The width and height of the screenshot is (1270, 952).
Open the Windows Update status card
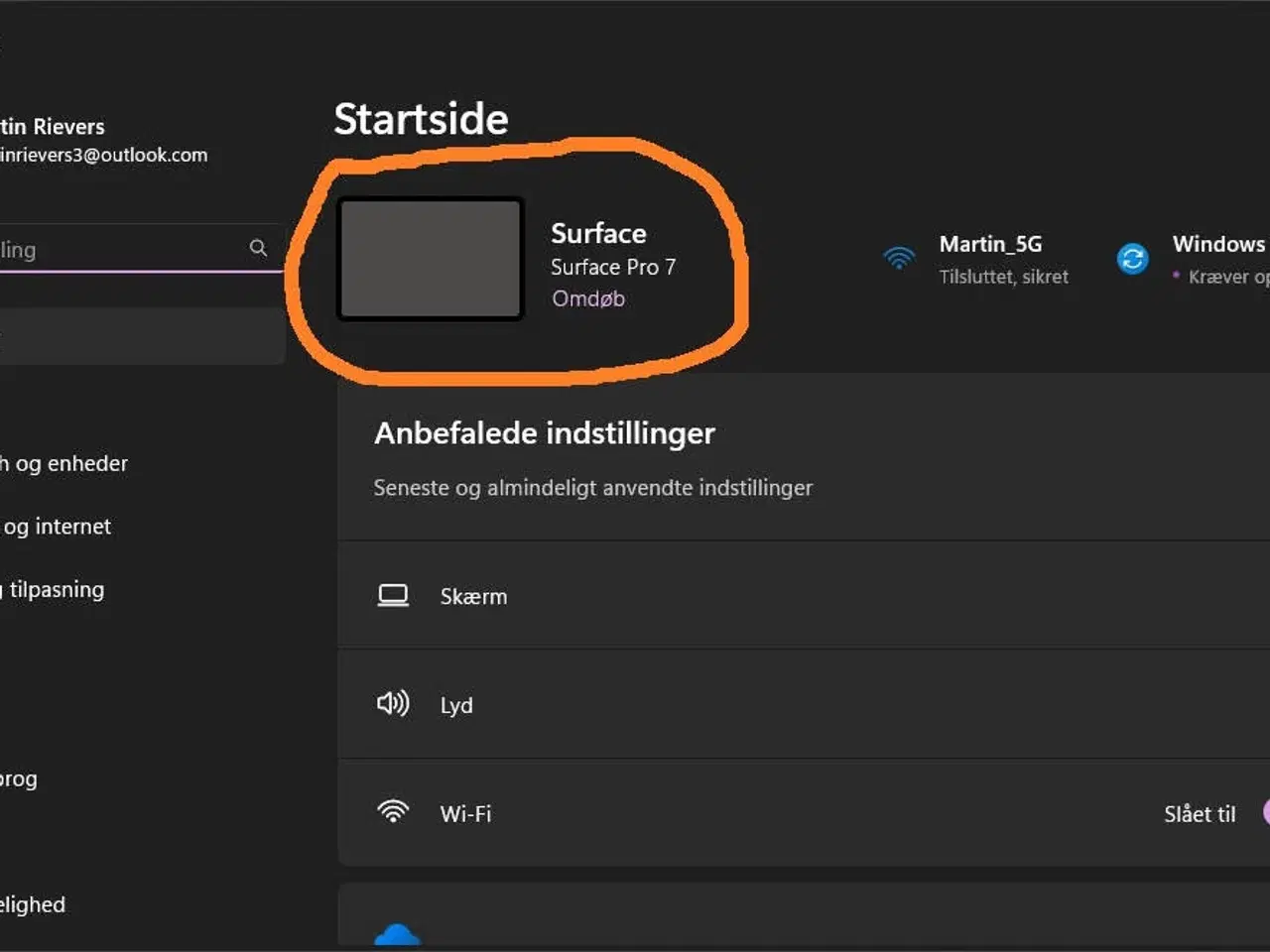[x=1193, y=259]
